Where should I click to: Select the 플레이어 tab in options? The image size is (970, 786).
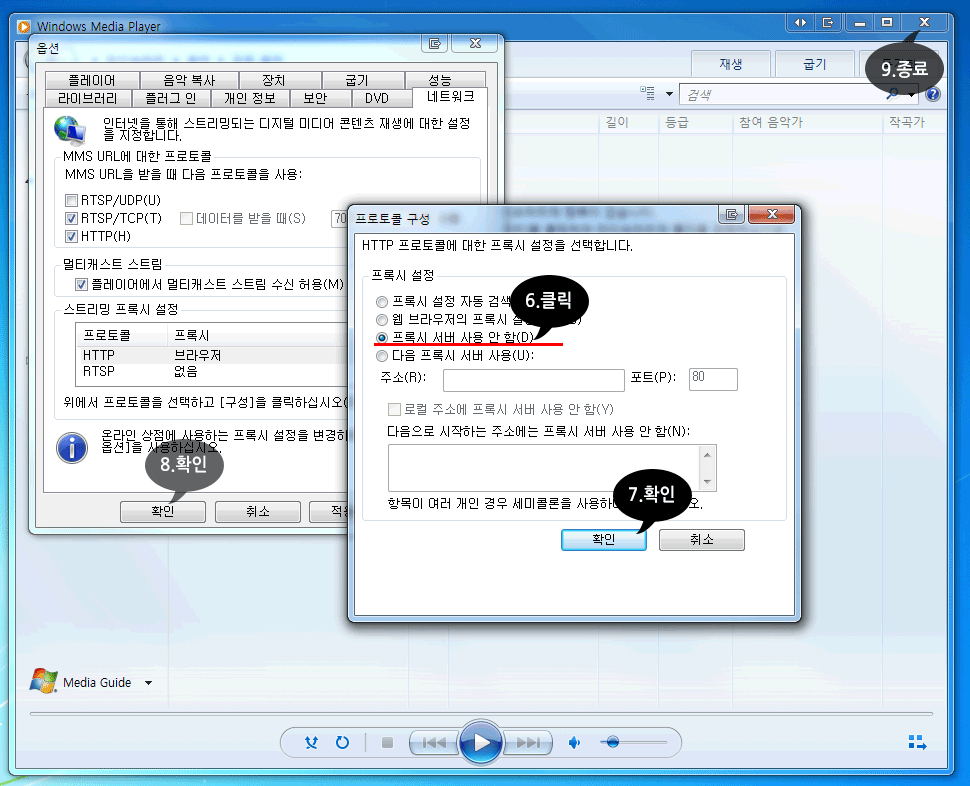coord(92,80)
